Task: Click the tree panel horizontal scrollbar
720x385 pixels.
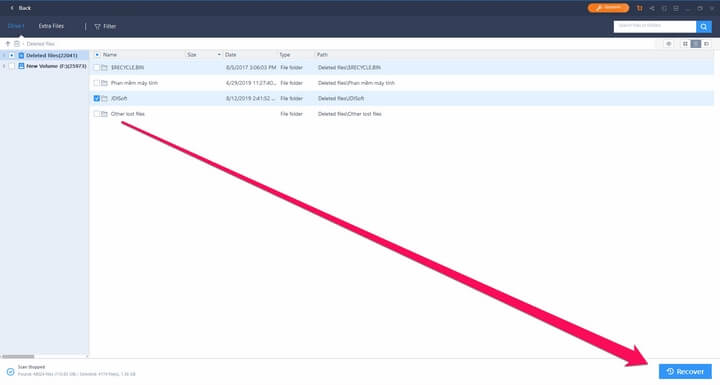Action: [18, 356]
